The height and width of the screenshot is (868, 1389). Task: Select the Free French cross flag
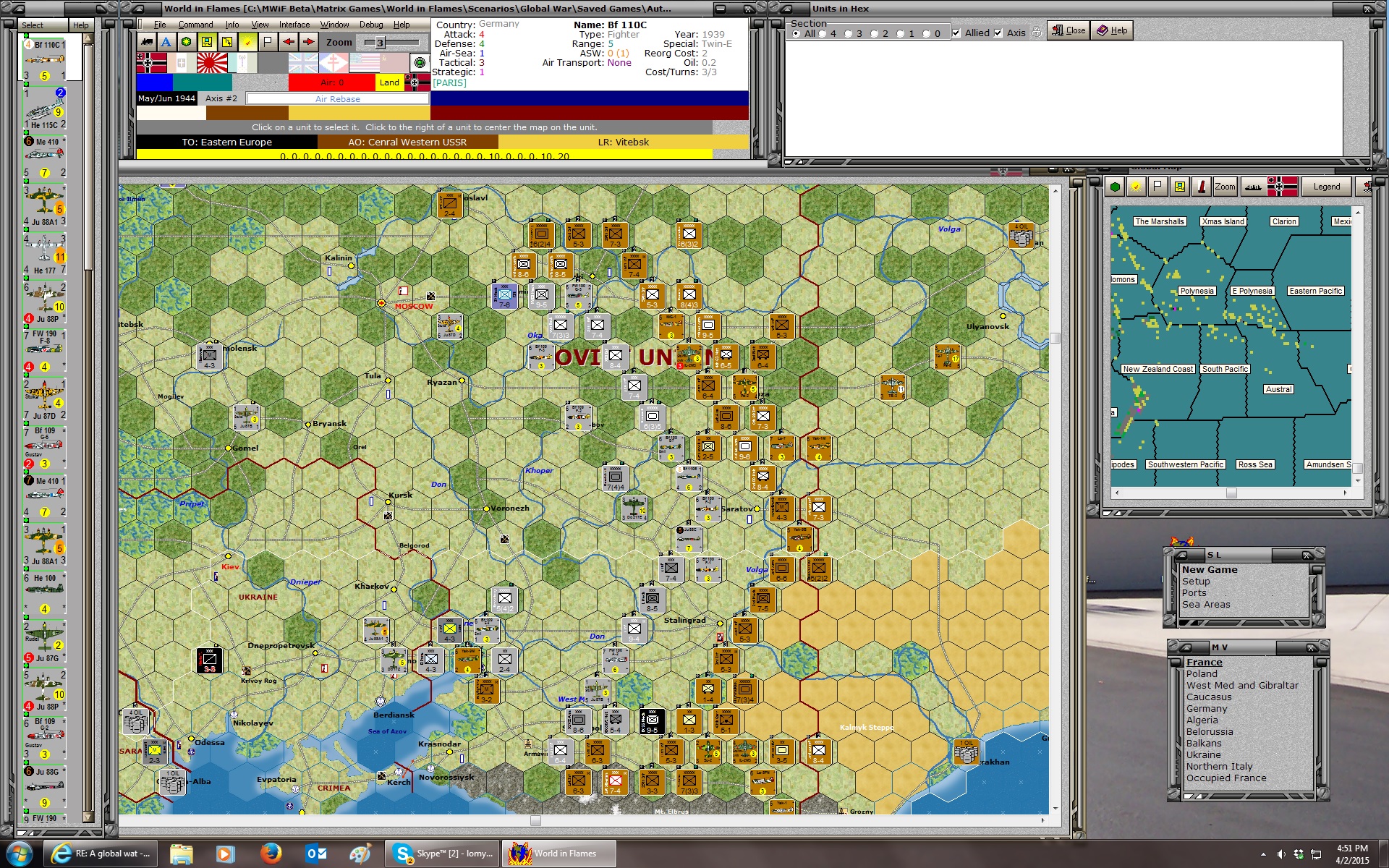tap(334, 64)
